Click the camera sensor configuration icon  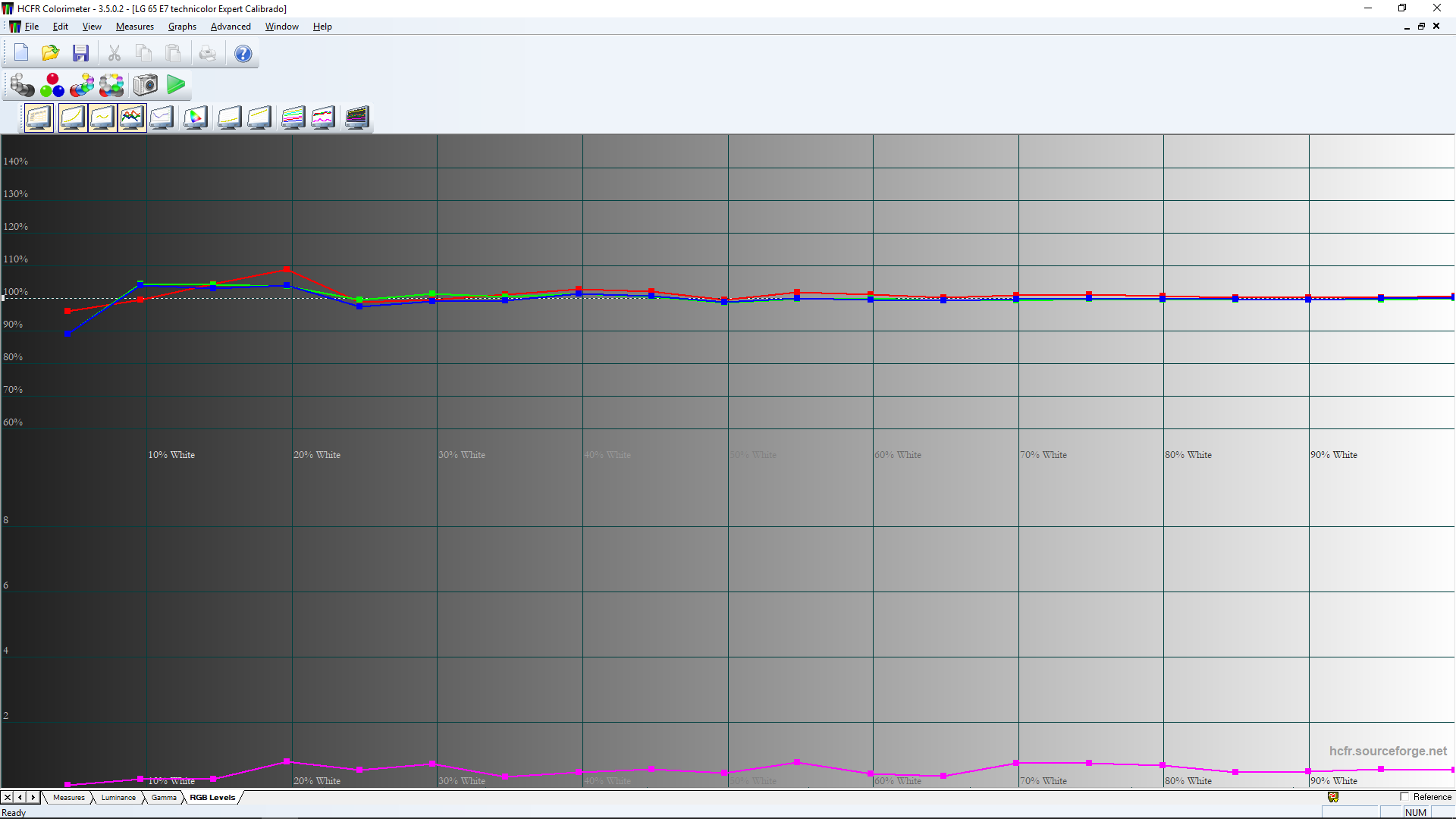pos(146,85)
